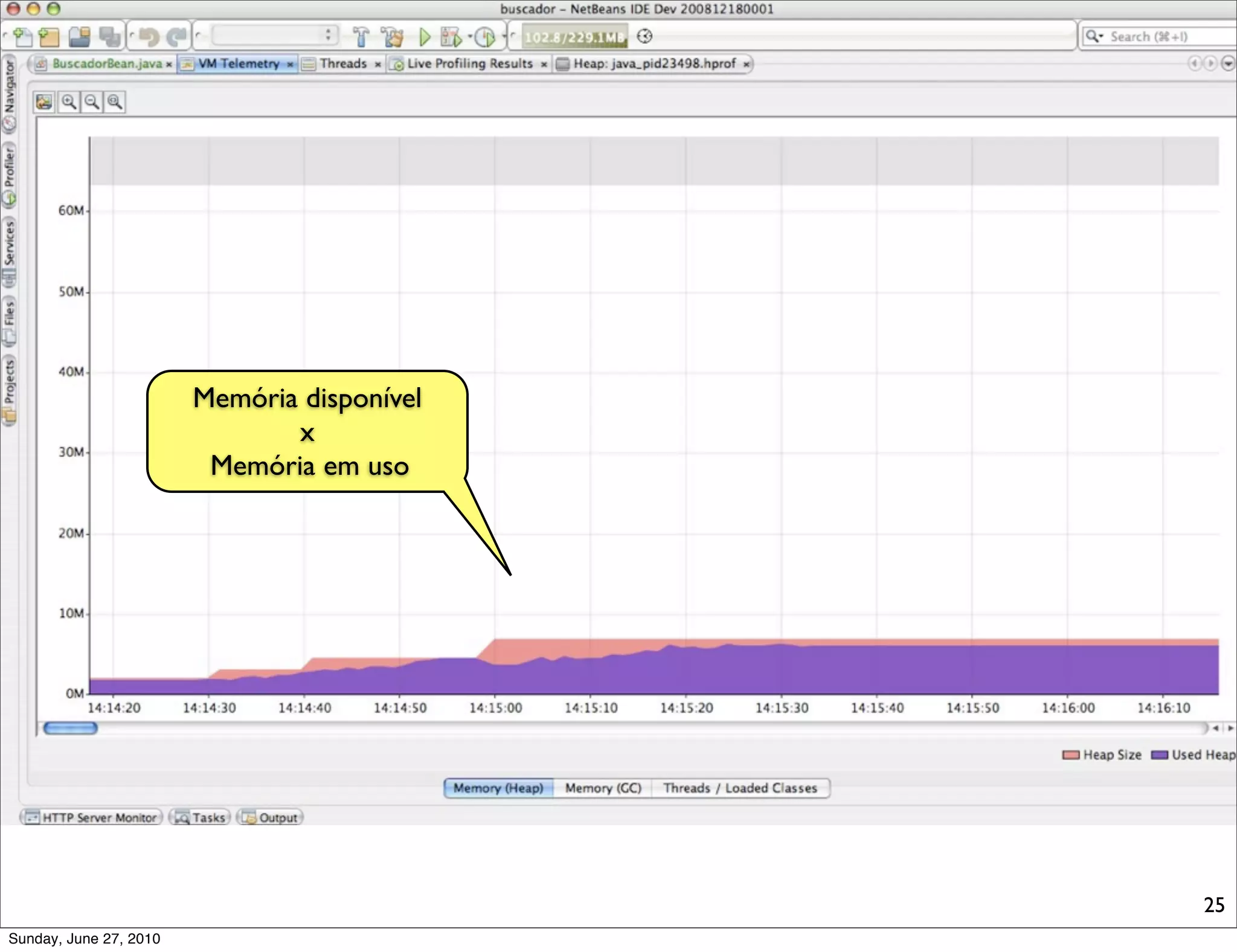Open the Live Profiling Results tab
The image size is (1237, 952).
point(469,63)
